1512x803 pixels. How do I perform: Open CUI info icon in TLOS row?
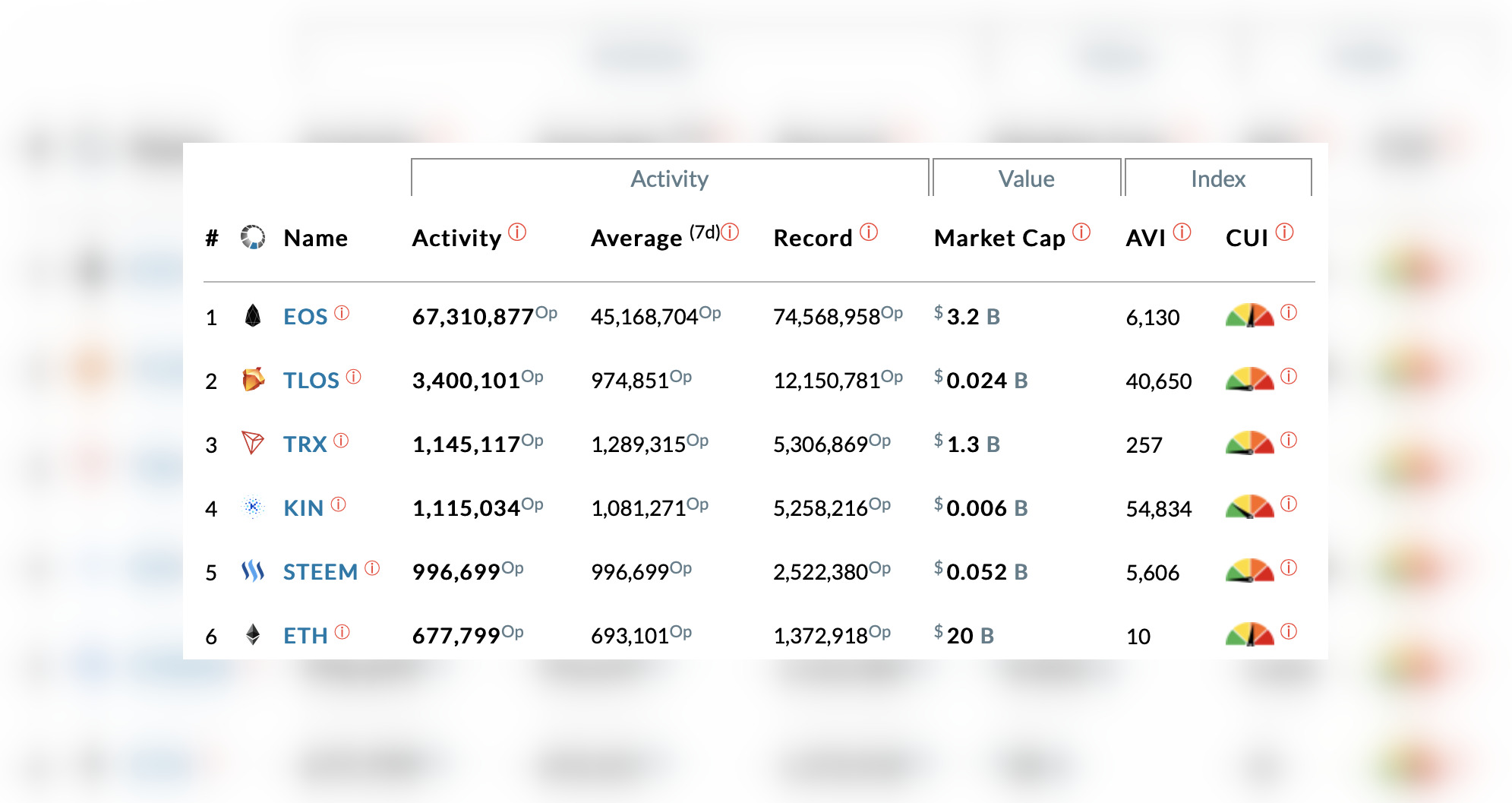click(1289, 376)
